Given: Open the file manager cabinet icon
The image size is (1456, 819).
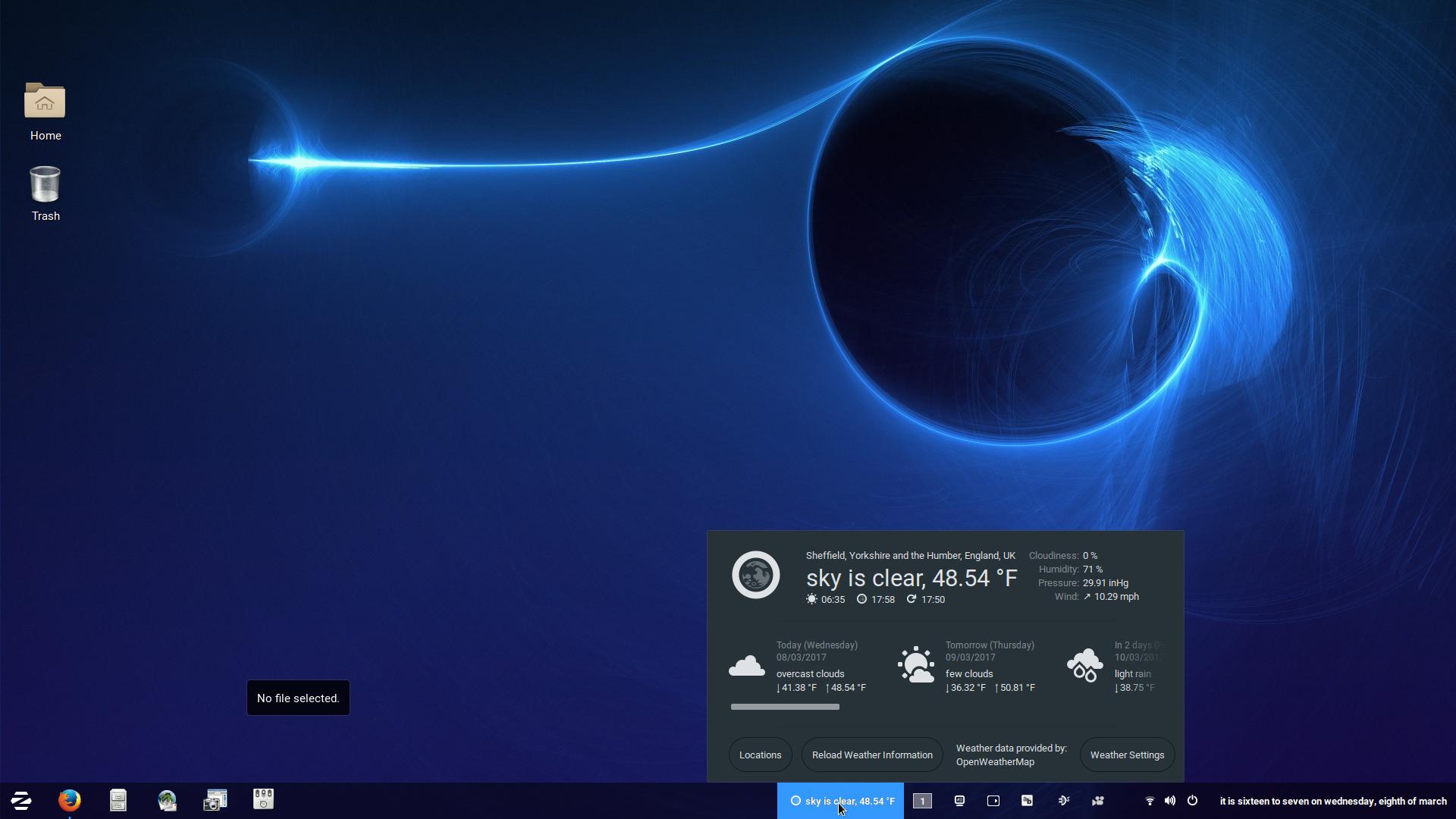Looking at the screenshot, I should (x=118, y=800).
